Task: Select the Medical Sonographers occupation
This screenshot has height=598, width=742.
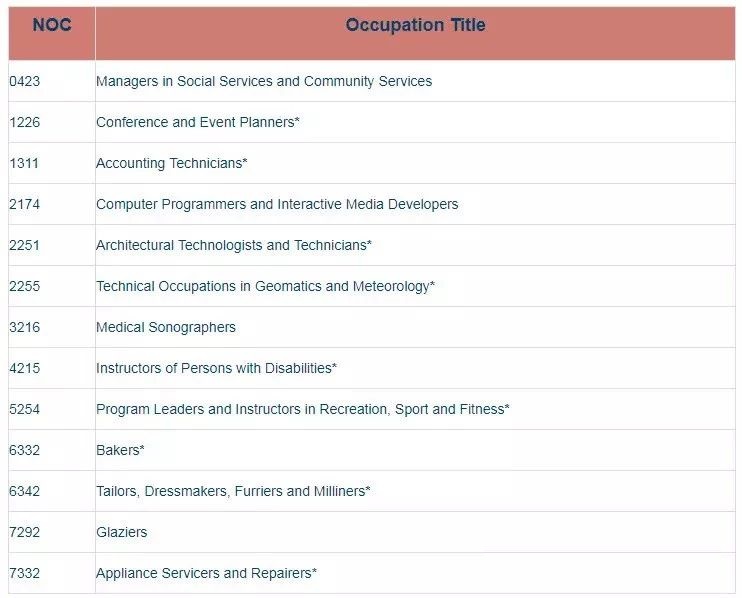Action: coord(166,327)
